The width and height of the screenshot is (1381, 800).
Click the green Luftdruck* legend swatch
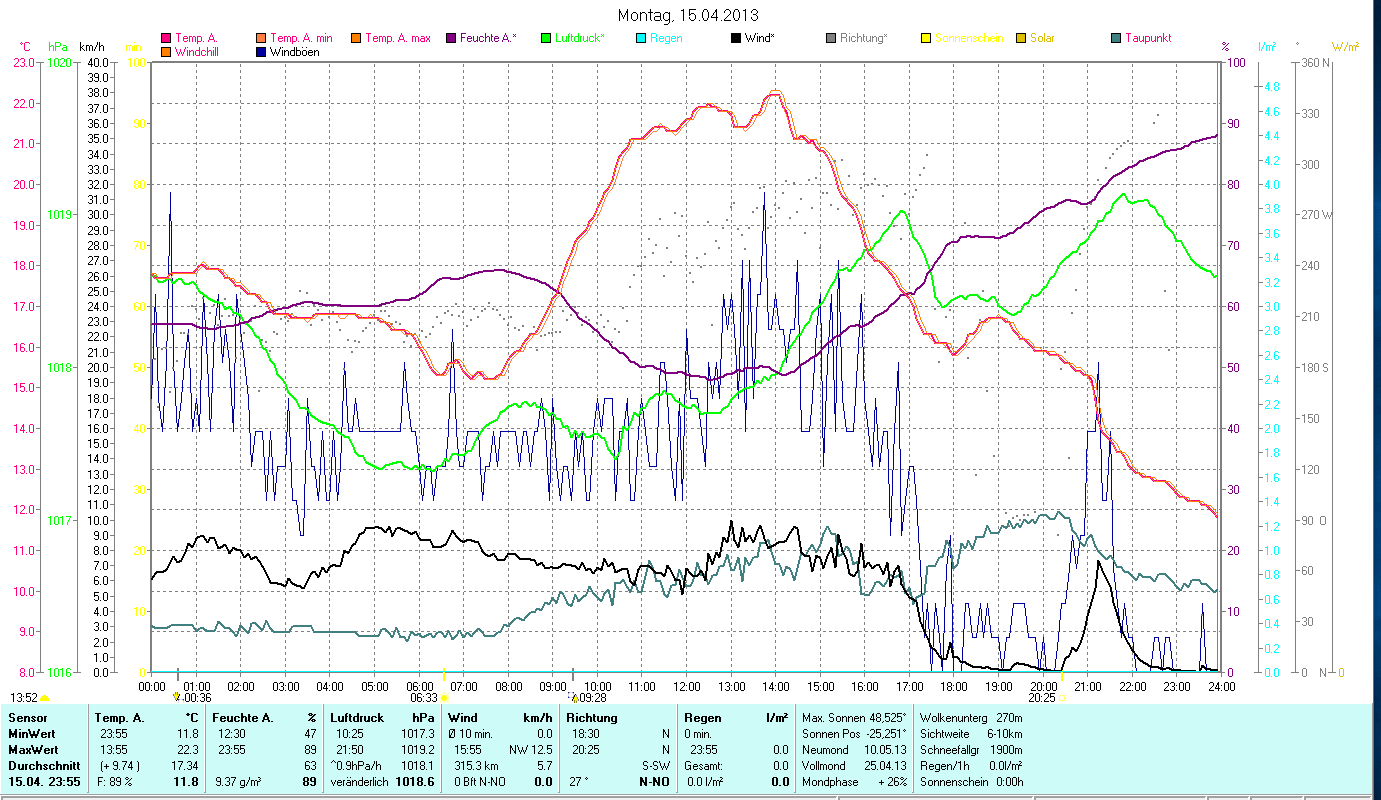[x=545, y=38]
